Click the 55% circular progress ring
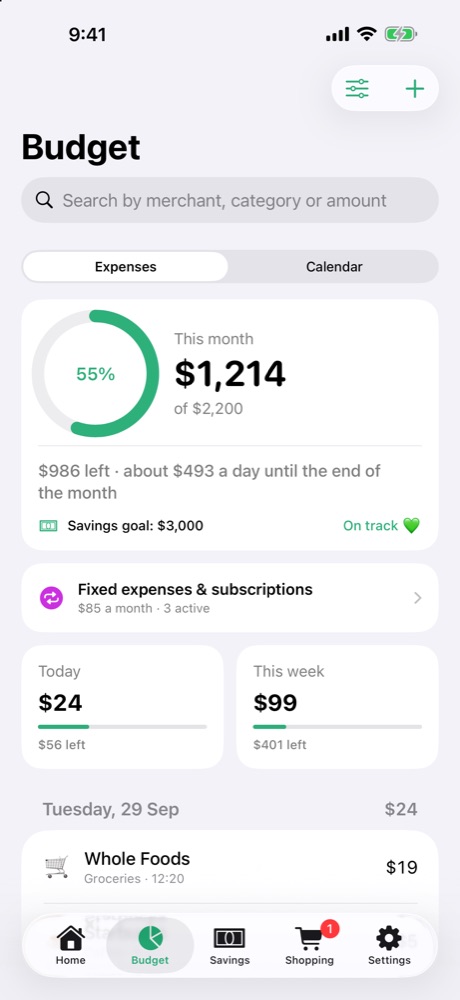The height and width of the screenshot is (1000, 460). [96, 374]
